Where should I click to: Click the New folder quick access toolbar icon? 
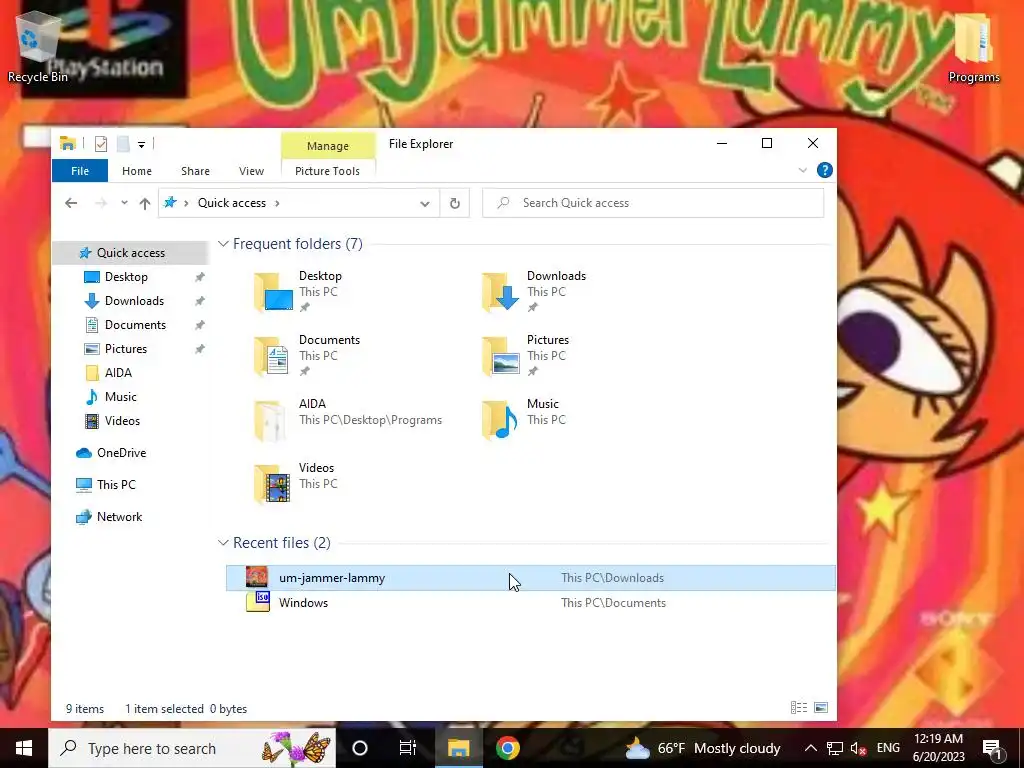pos(123,144)
